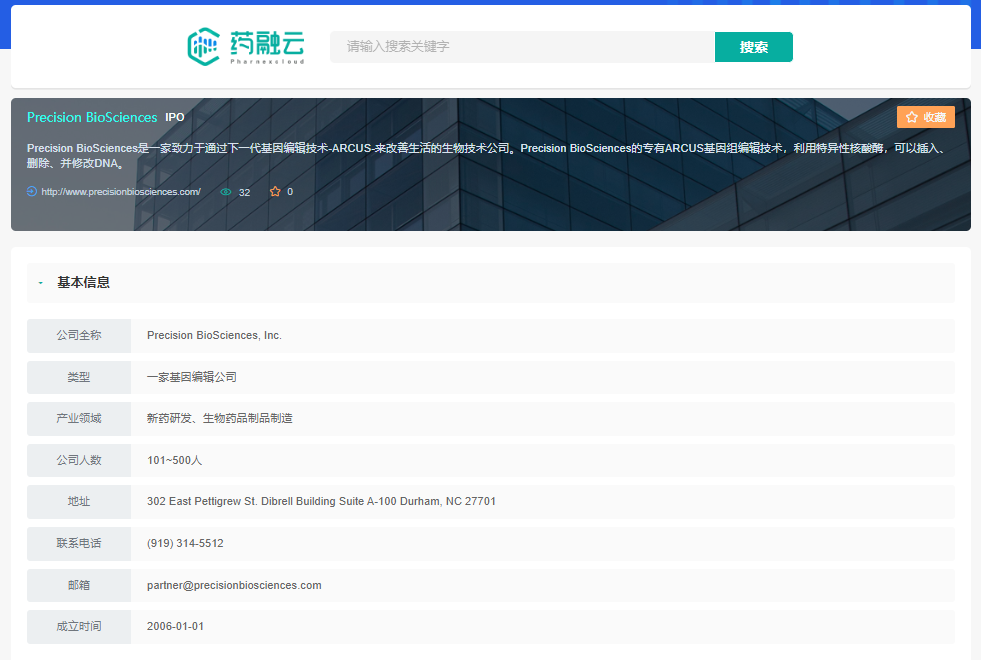Click the 2006-01-01 founding date

pyautogui.click(x=175, y=626)
